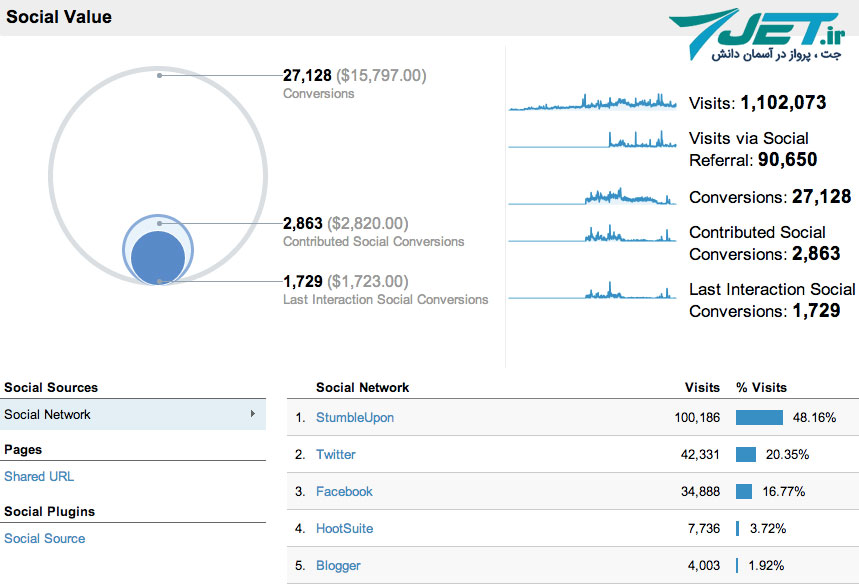This screenshot has width=859, height=585.
Task: Open the Twitter network link
Action: pos(336,454)
